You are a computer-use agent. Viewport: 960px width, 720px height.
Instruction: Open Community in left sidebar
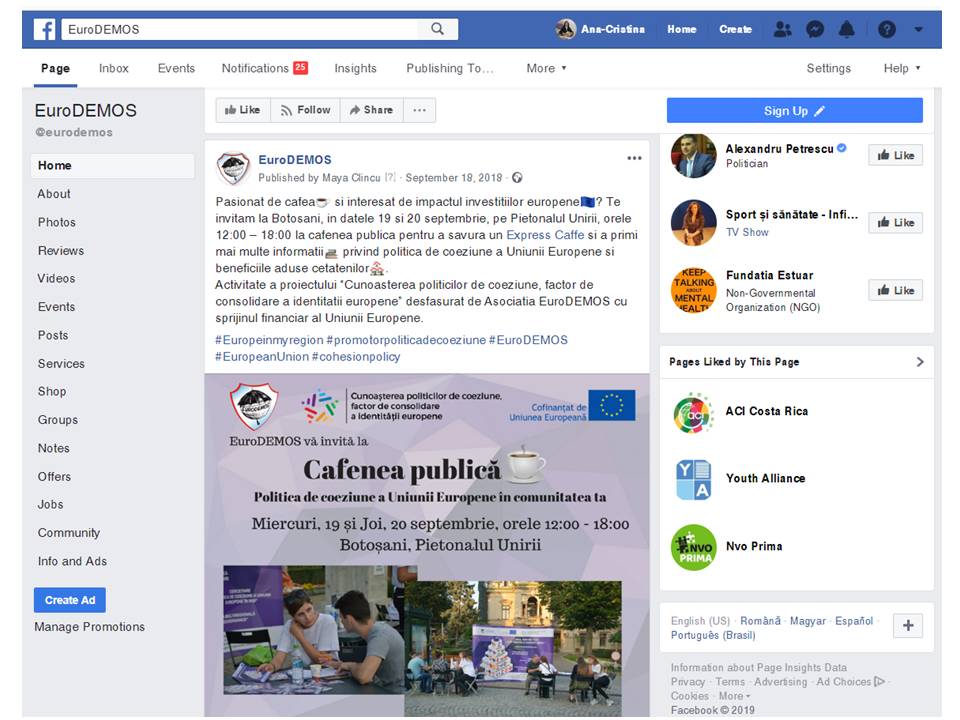click(x=69, y=533)
